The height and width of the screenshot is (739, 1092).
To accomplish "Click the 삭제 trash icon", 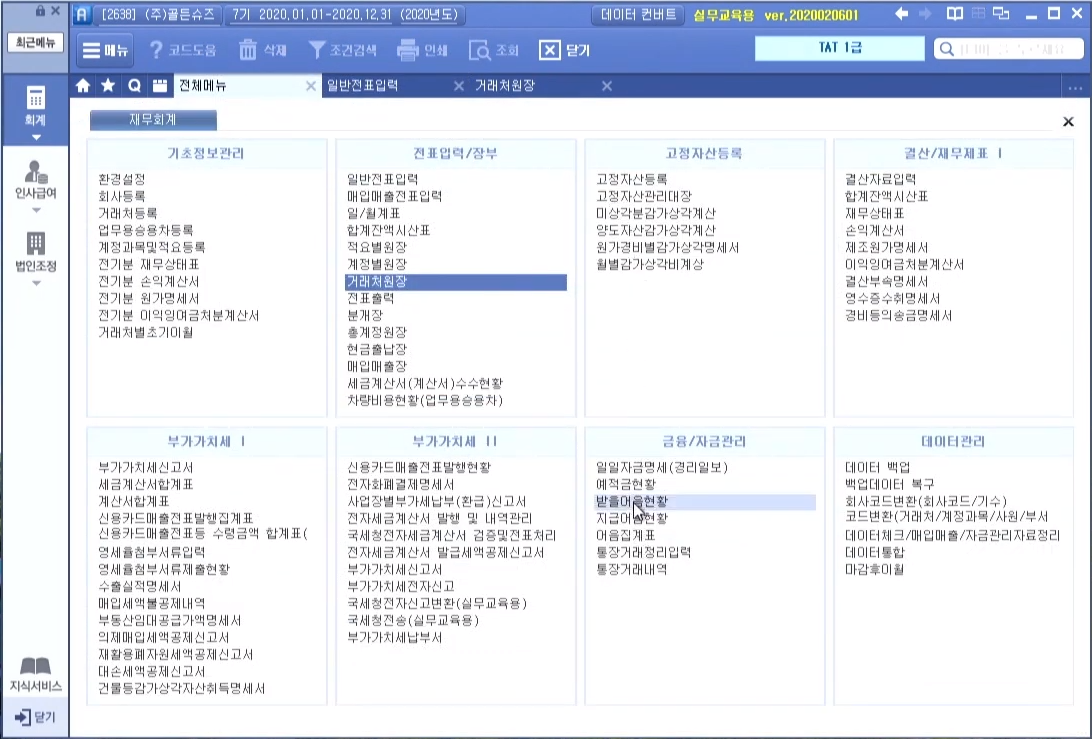I will tap(248, 50).
